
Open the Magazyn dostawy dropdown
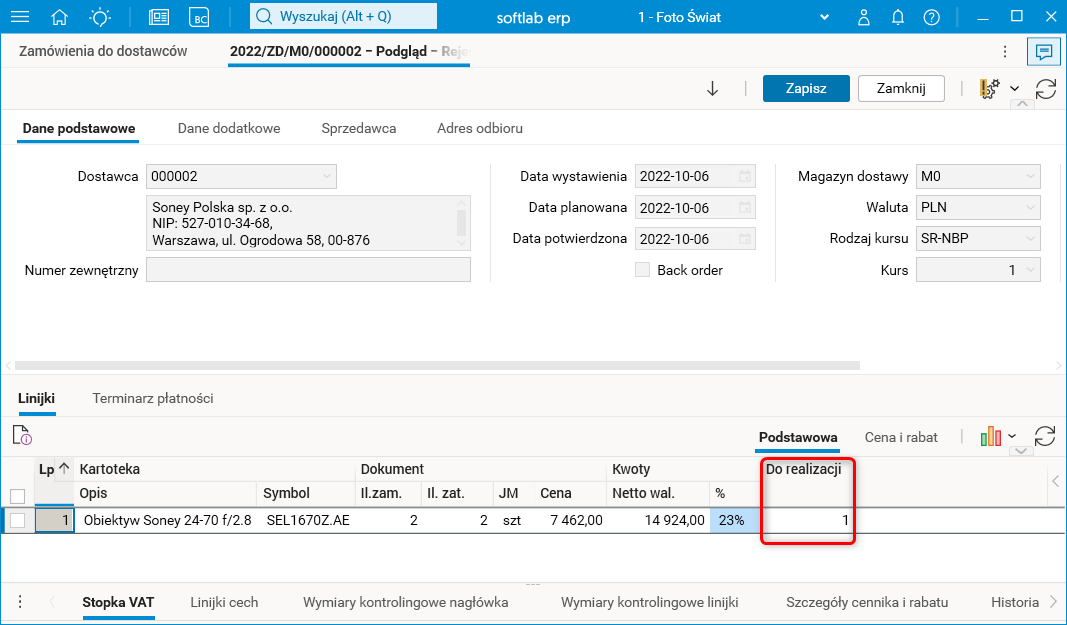point(1028,177)
